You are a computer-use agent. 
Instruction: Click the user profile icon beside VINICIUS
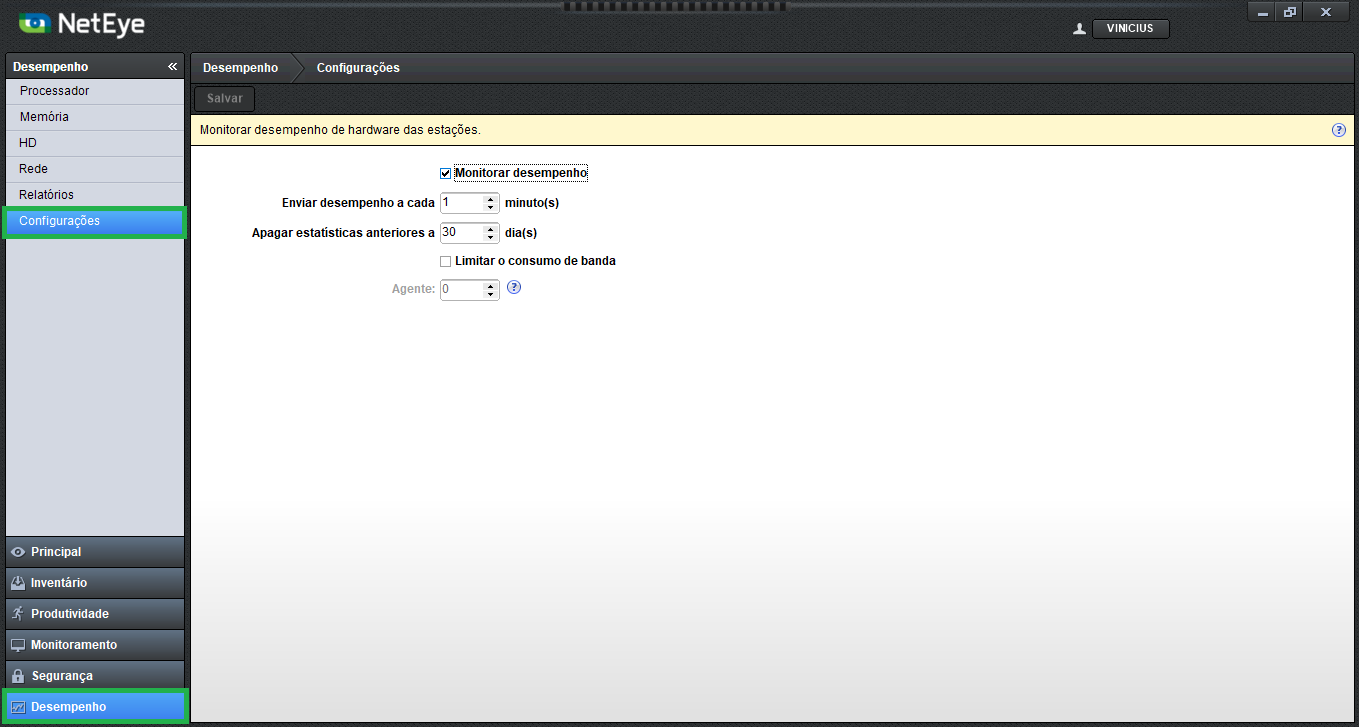click(x=1079, y=29)
